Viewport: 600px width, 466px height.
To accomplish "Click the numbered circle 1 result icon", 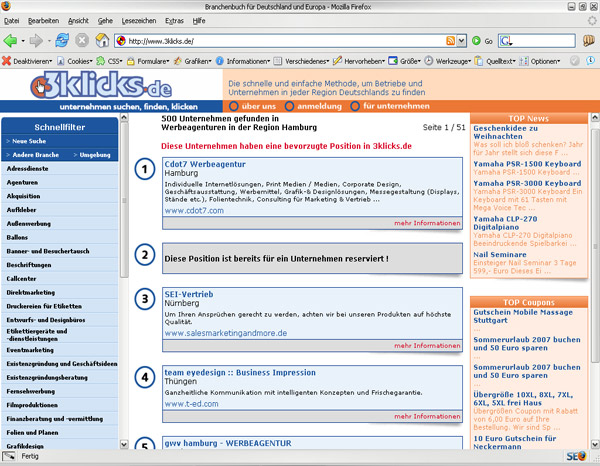I will [145, 171].
